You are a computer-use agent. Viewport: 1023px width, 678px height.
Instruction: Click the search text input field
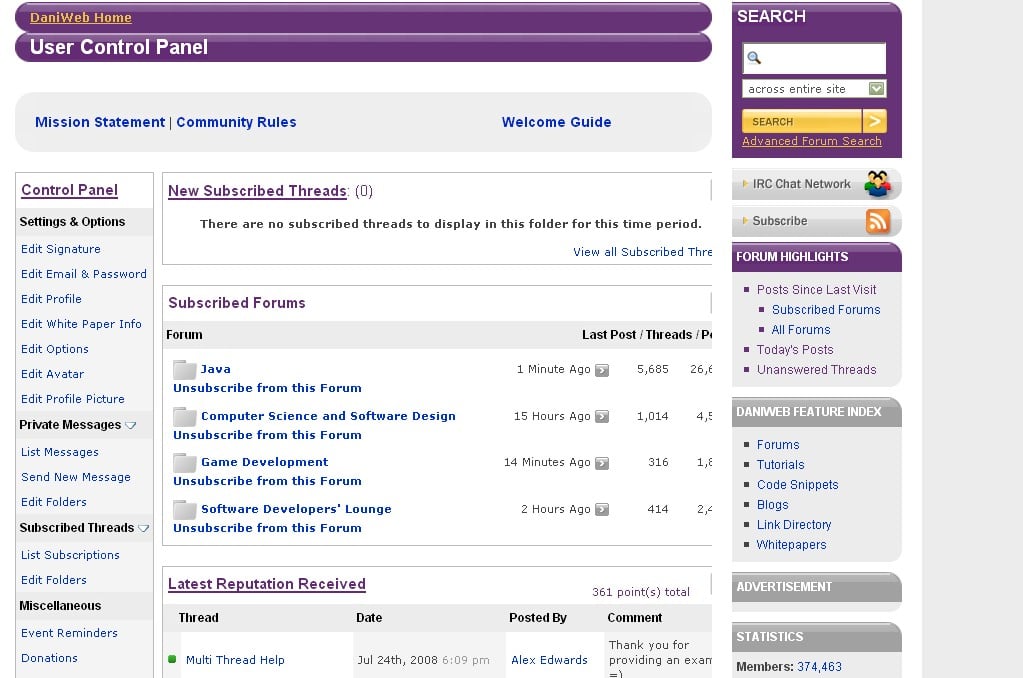pos(814,58)
